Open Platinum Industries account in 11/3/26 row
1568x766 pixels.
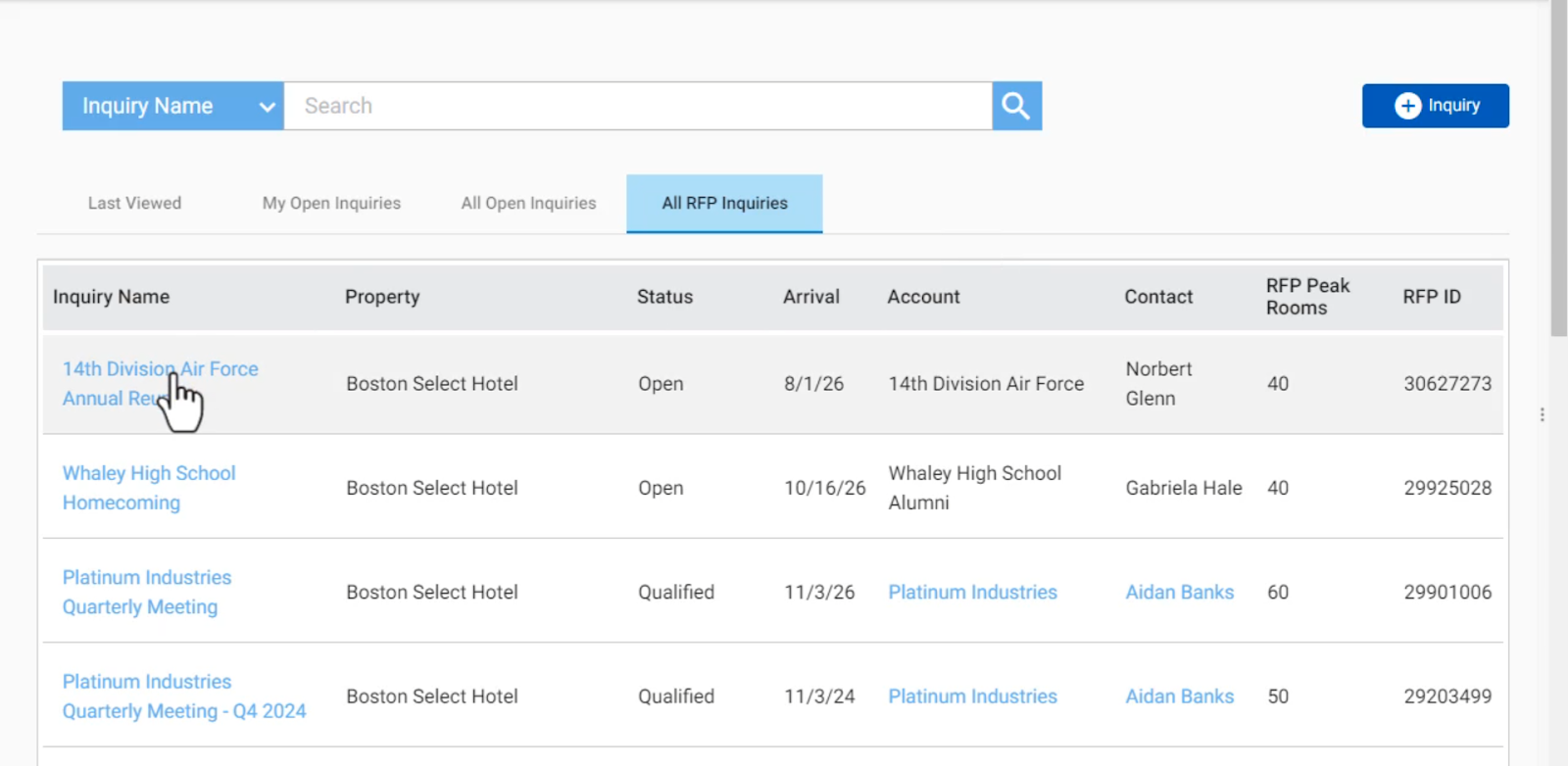[x=973, y=592]
